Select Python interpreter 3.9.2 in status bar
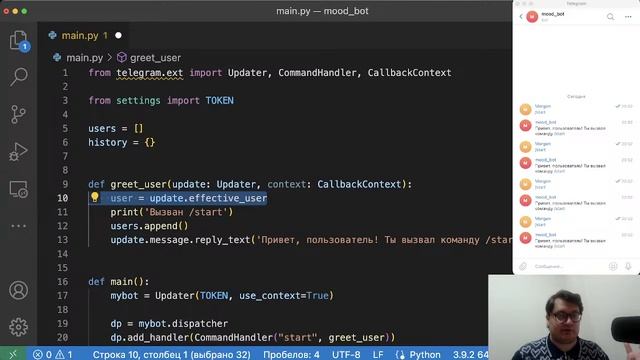This screenshot has height=360, width=640. point(470,354)
